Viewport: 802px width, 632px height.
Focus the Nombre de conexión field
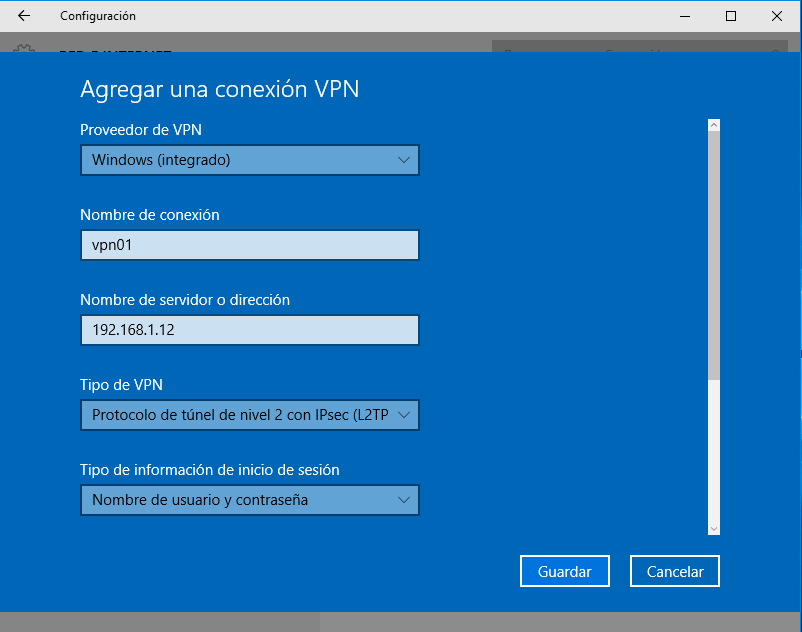pos(249,245)
